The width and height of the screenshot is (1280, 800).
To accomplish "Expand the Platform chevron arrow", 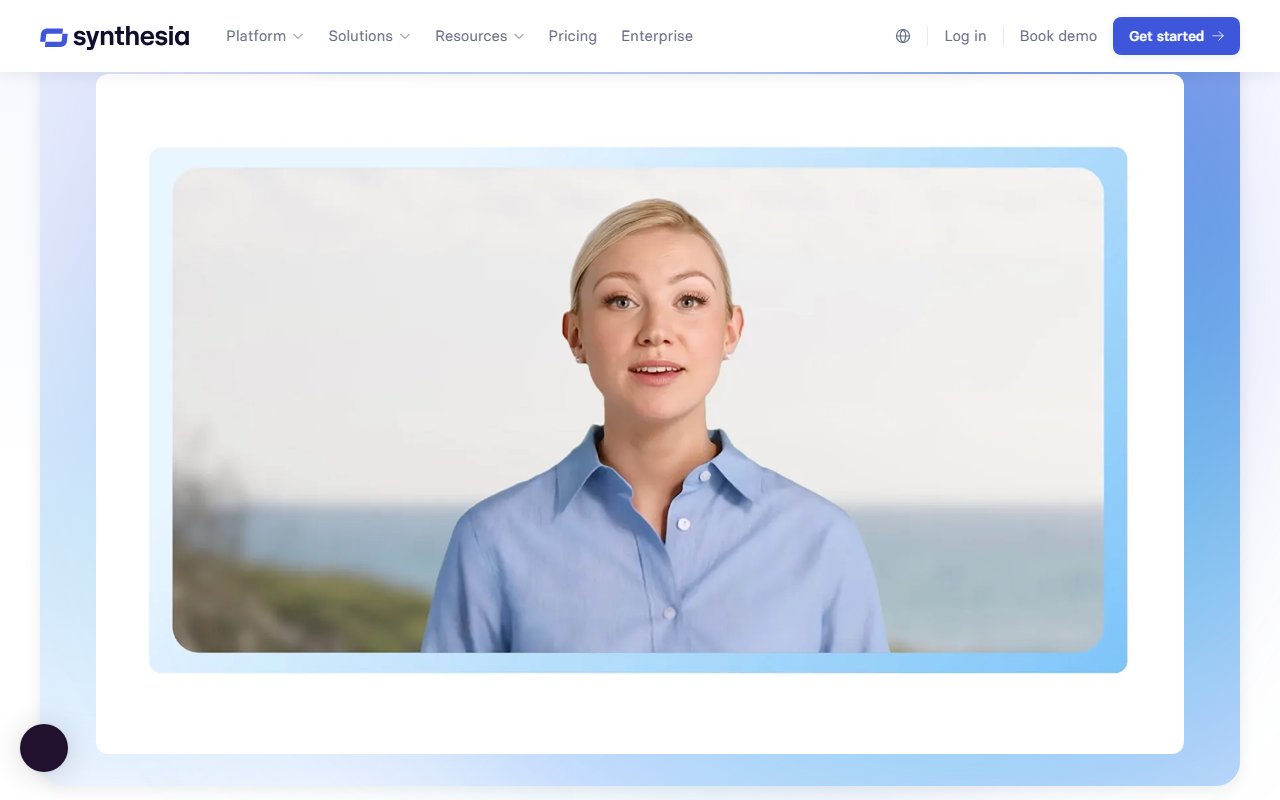I will (x=297, y=36).
